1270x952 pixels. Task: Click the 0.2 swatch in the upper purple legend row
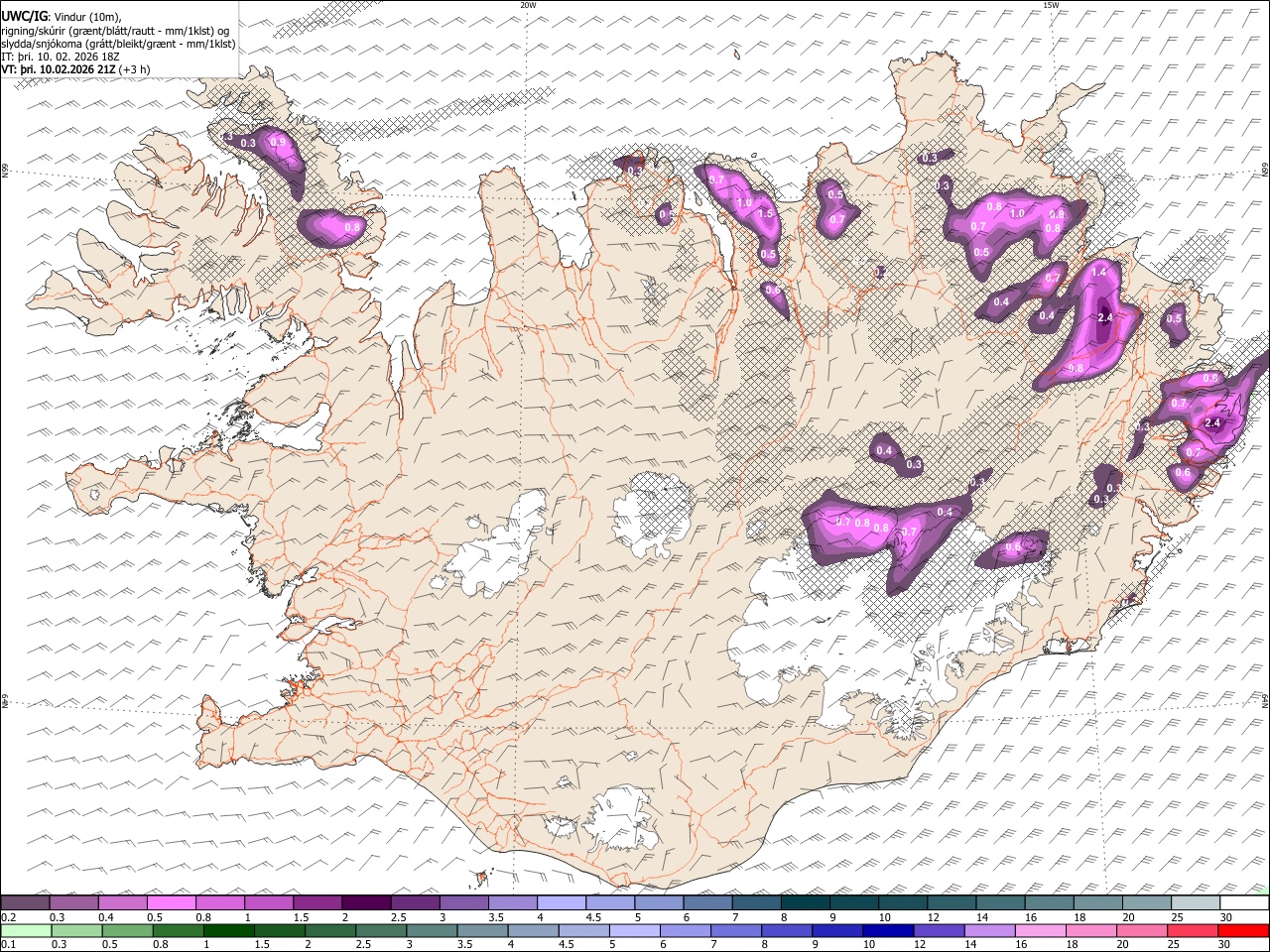pyautogui.click(x=25, y=903)
